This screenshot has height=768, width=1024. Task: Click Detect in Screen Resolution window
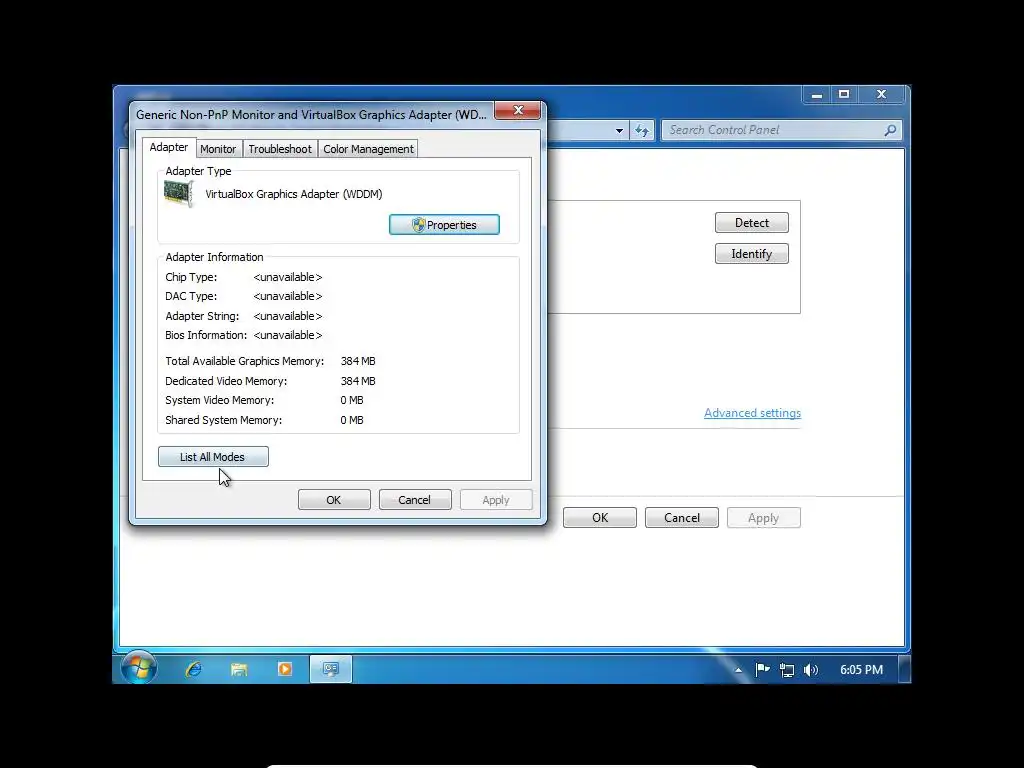point(752,223)
